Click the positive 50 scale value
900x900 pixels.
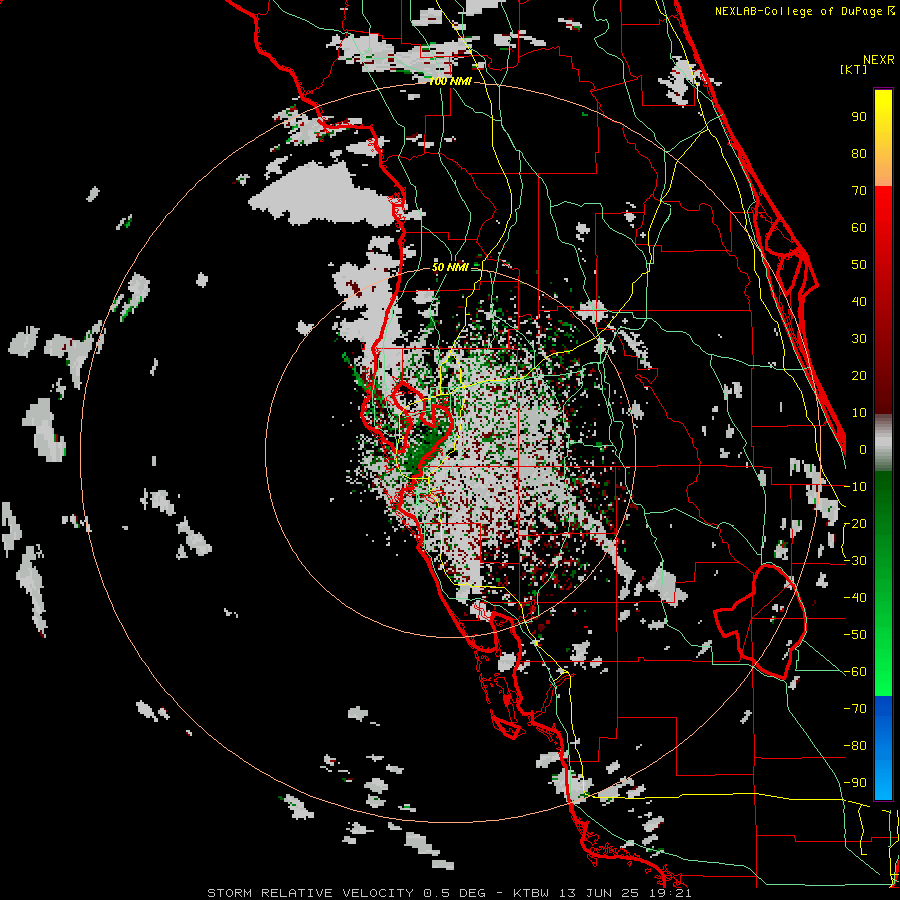coord(859,265)
